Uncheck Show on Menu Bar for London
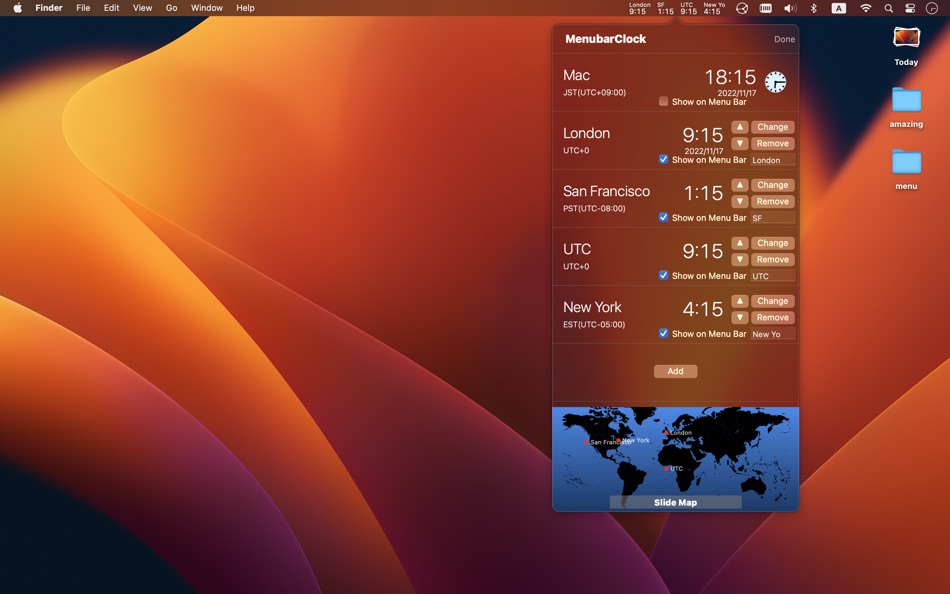Screen dimensions: 950x594 pyautogui.click(x=663, y=159)
